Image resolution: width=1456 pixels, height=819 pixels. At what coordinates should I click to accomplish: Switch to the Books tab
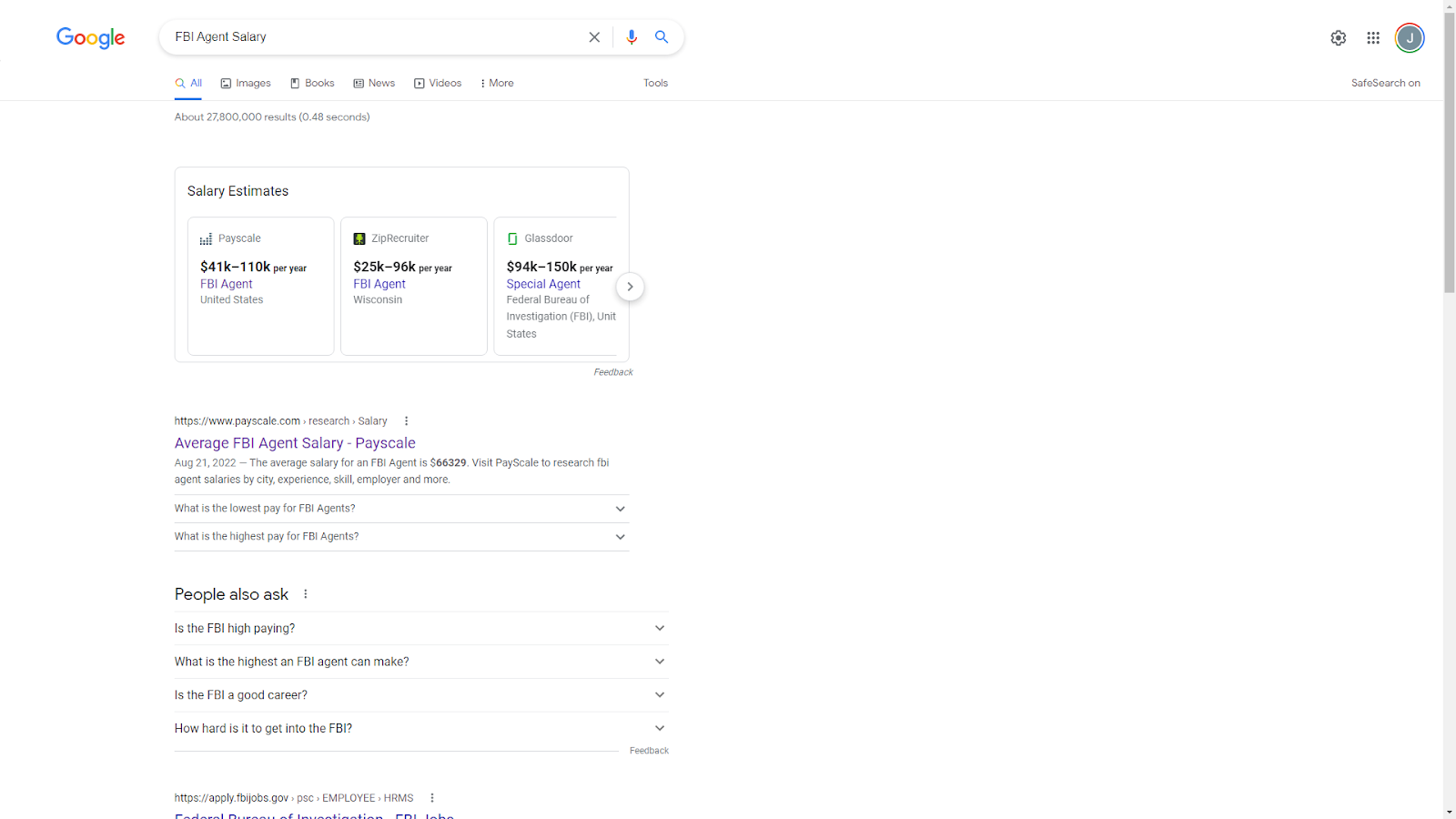coord(312,83)
